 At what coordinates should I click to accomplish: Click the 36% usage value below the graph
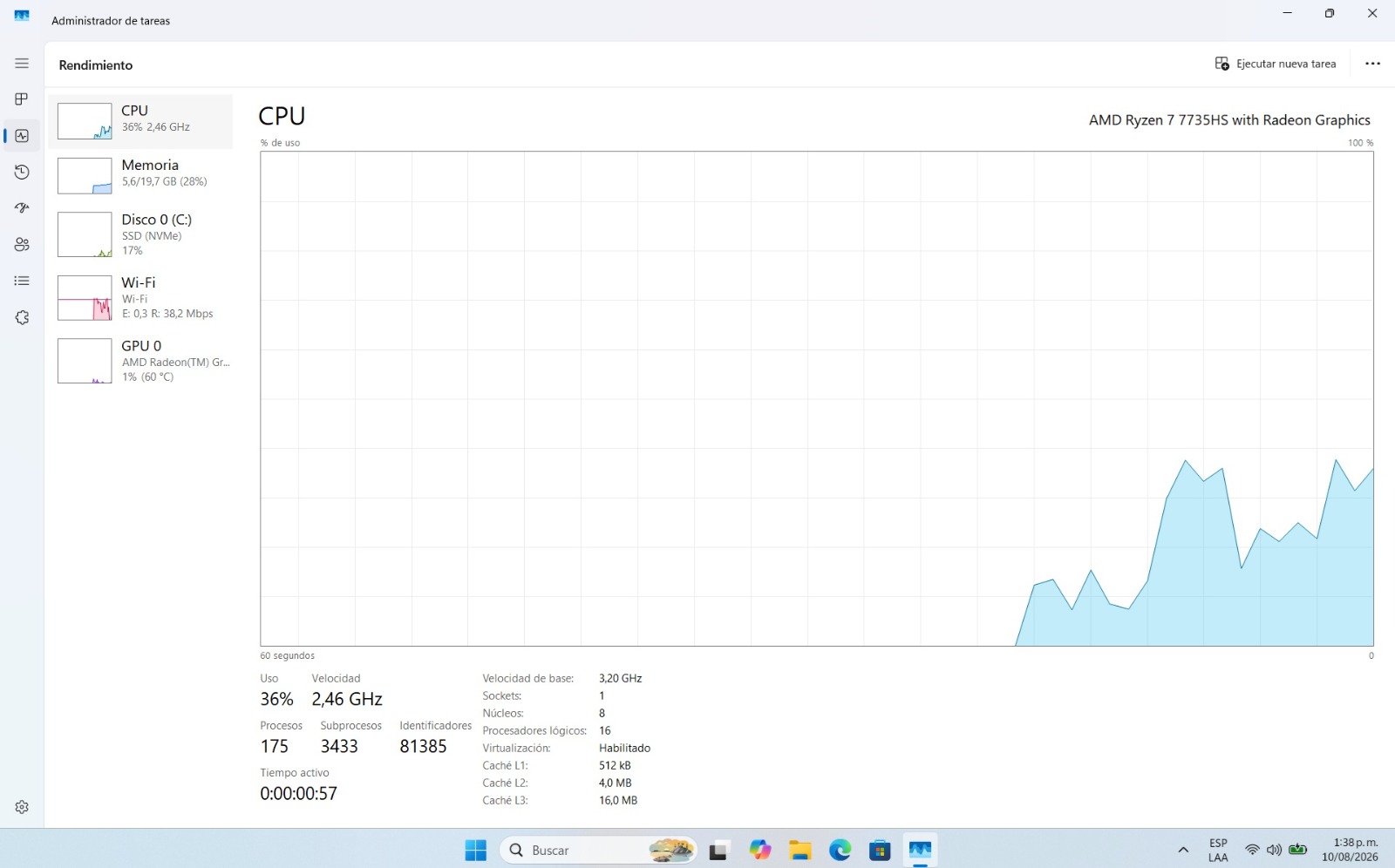click(x=276, y=699)
